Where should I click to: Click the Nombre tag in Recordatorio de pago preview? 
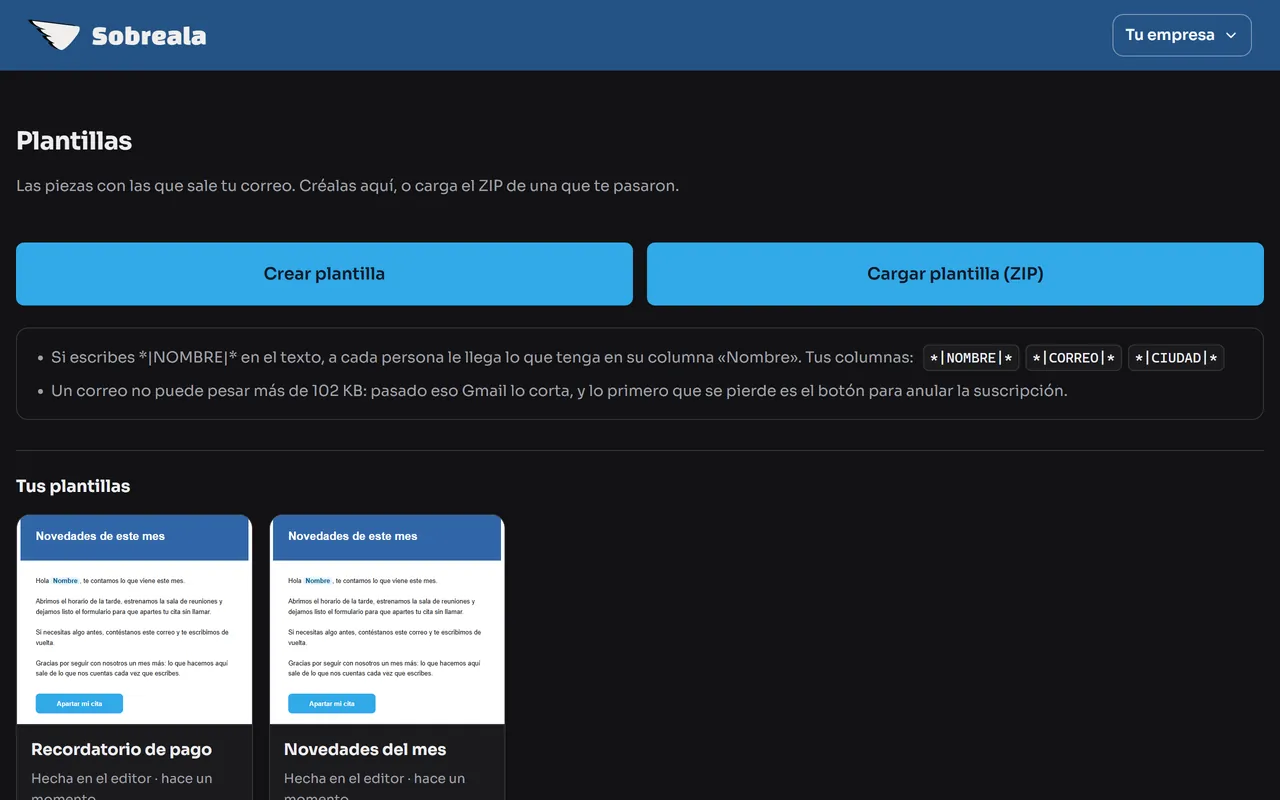65,581
